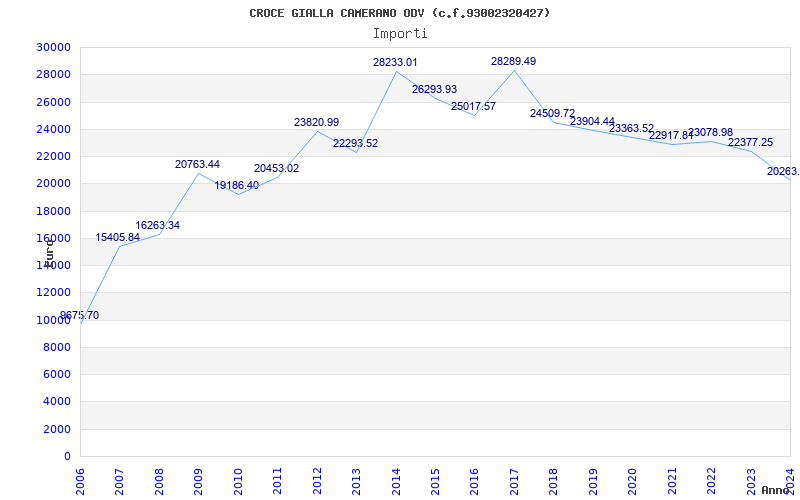Select the 23363.52 data label
800x500 pixels.
pyautogui.click(x=632, y=128)
